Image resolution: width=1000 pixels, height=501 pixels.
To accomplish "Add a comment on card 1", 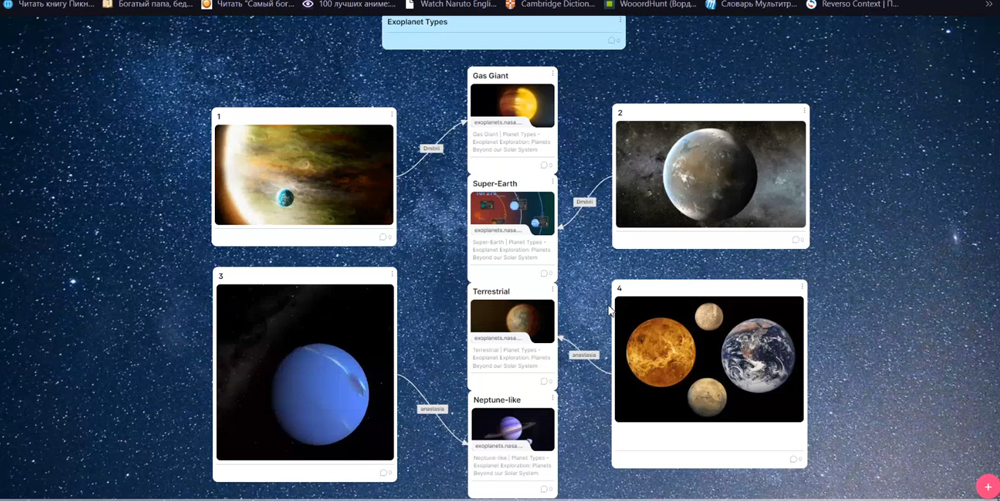I will pyautogui.click(x=385, y=236).
